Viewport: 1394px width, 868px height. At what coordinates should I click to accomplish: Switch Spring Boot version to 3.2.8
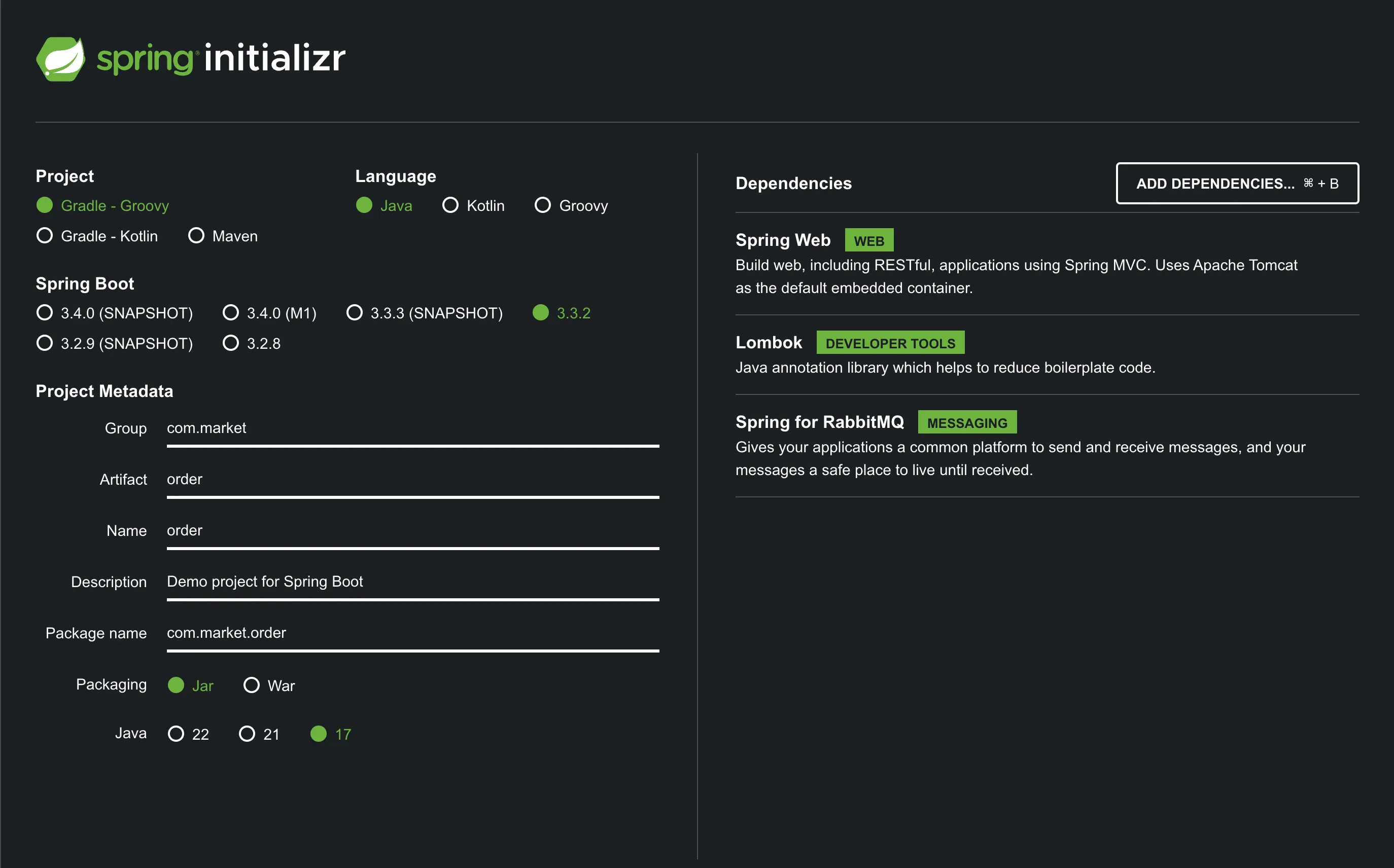[x=231, y=343]
